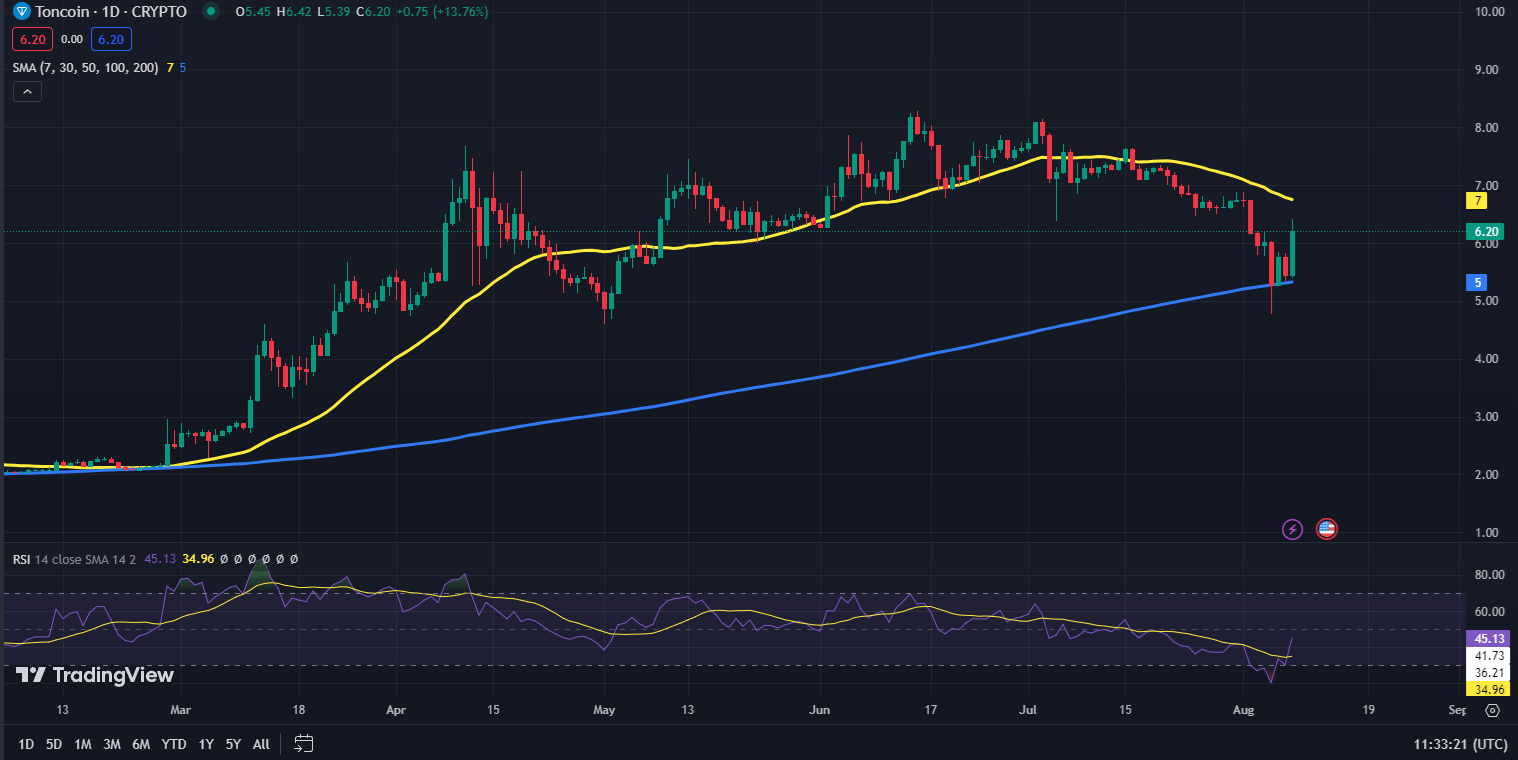Click the Toncoin · 1D · CRYPTO title
This screenshot has width=1518, height=760.
(110, 12)
